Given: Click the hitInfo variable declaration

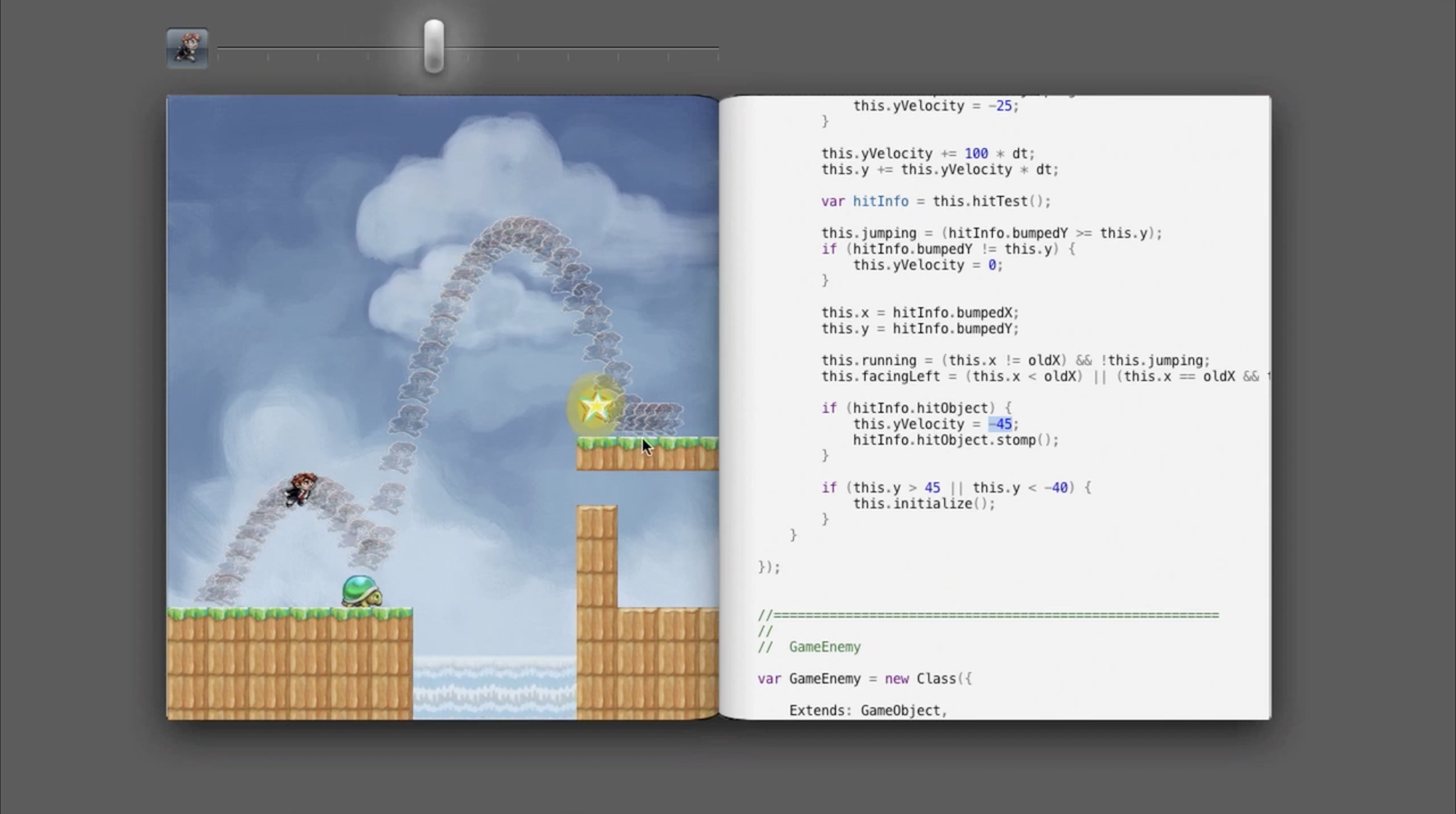Looking at the screenshot, I should [880, 201].
